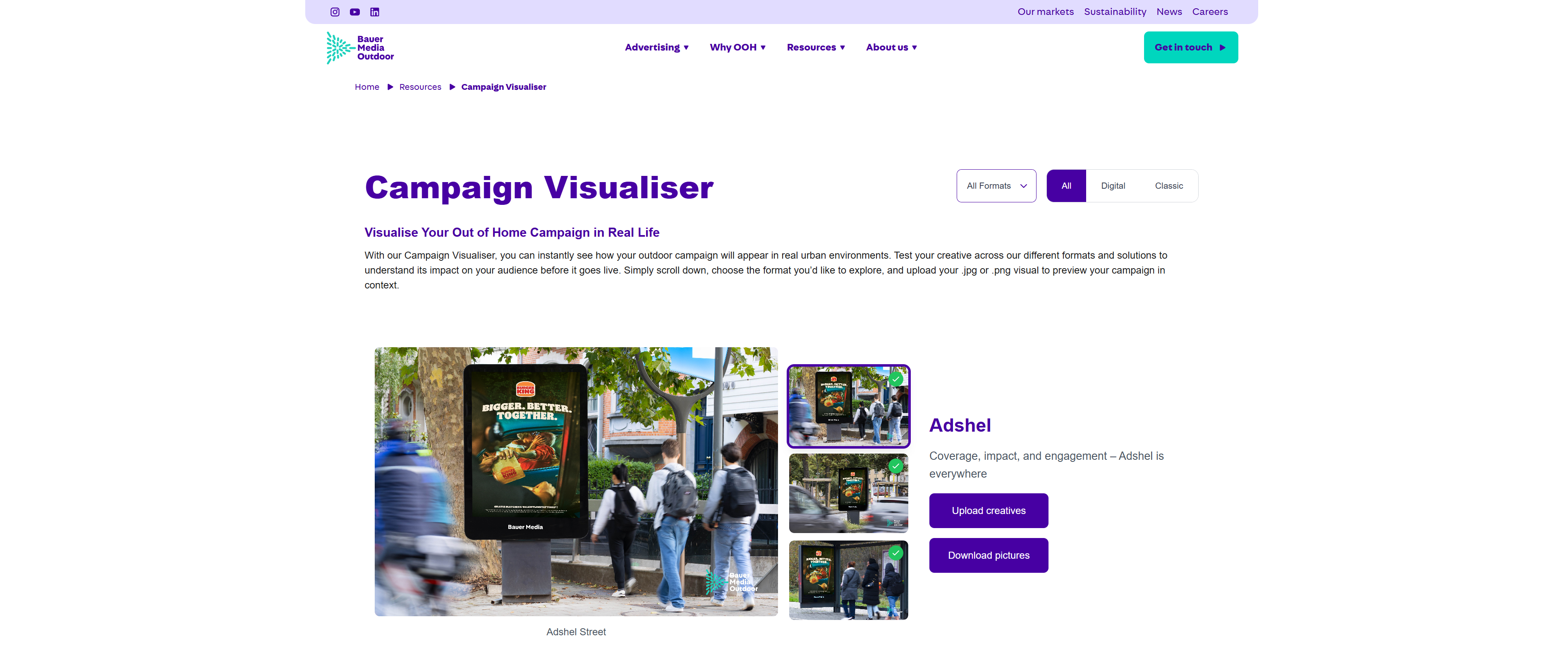Toggle green checkmark on first Adshel thumbnail
Image resolution: width=1568 pixels, height=663 pixels.
[895, 379]
